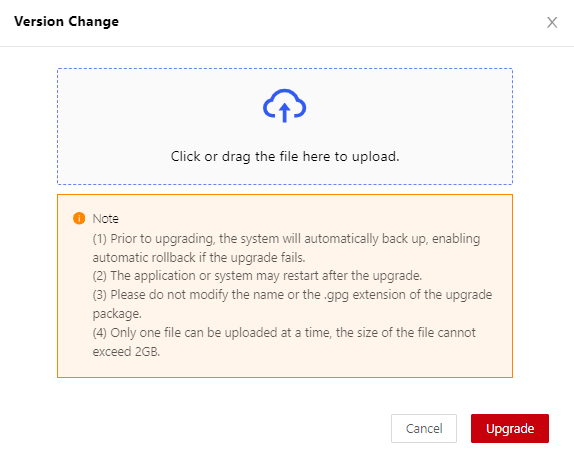The image size is (574, 452).
Task: Click the Note heading label
Action: pyautogui.click(x=105, y=218)
